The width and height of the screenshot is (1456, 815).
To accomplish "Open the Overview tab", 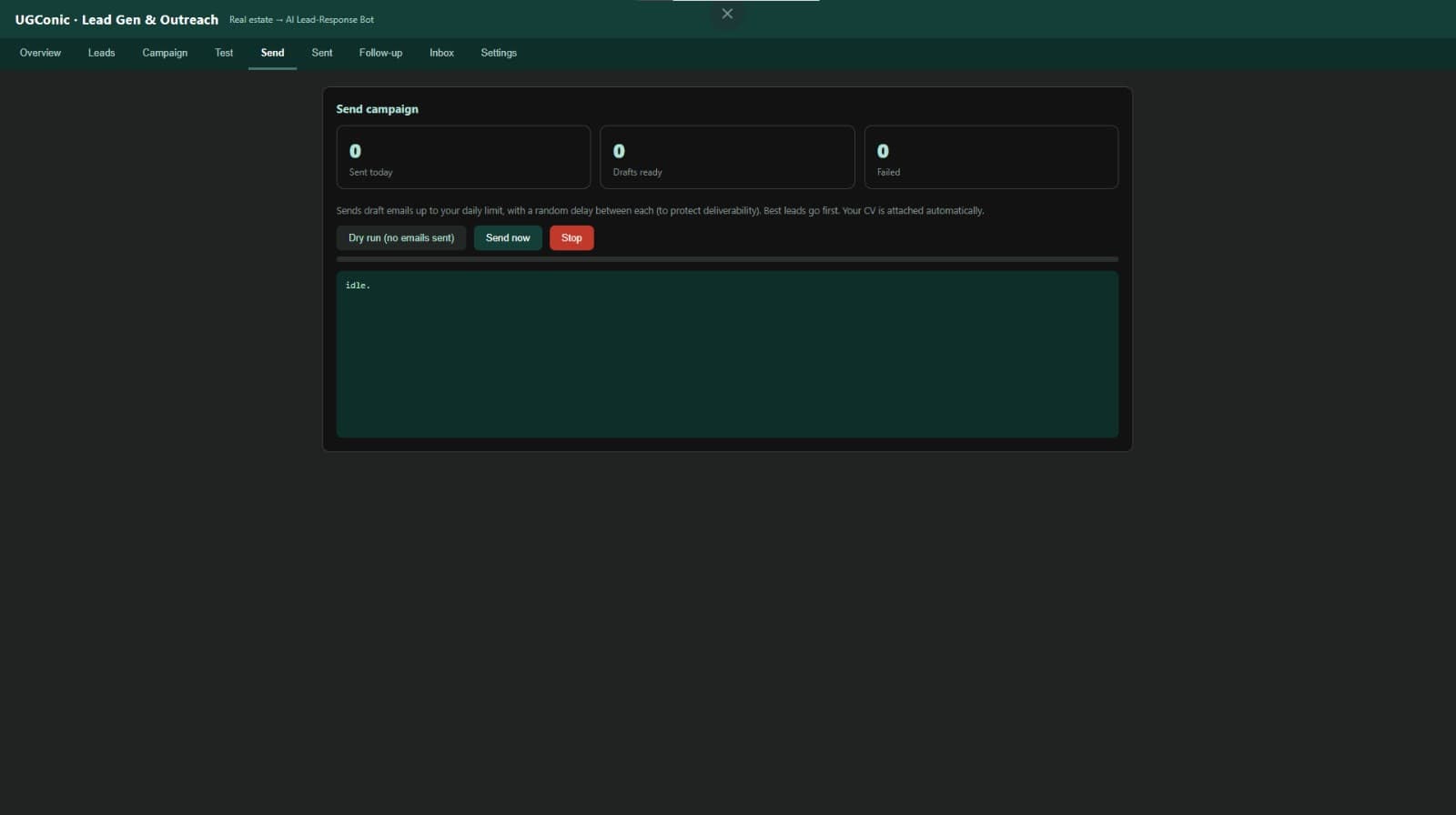I will point(40,53).
